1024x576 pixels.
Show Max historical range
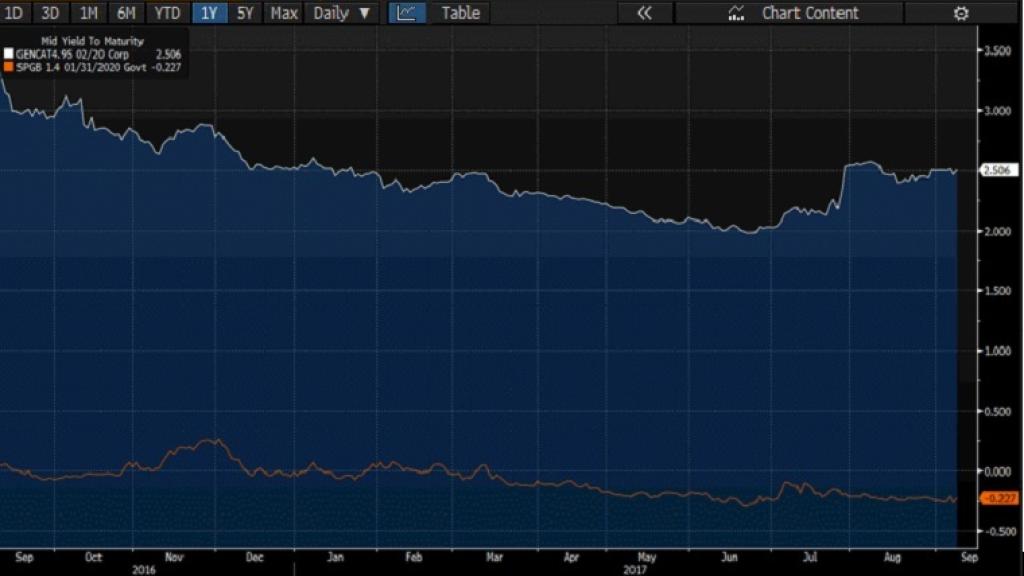pos(284,13)
